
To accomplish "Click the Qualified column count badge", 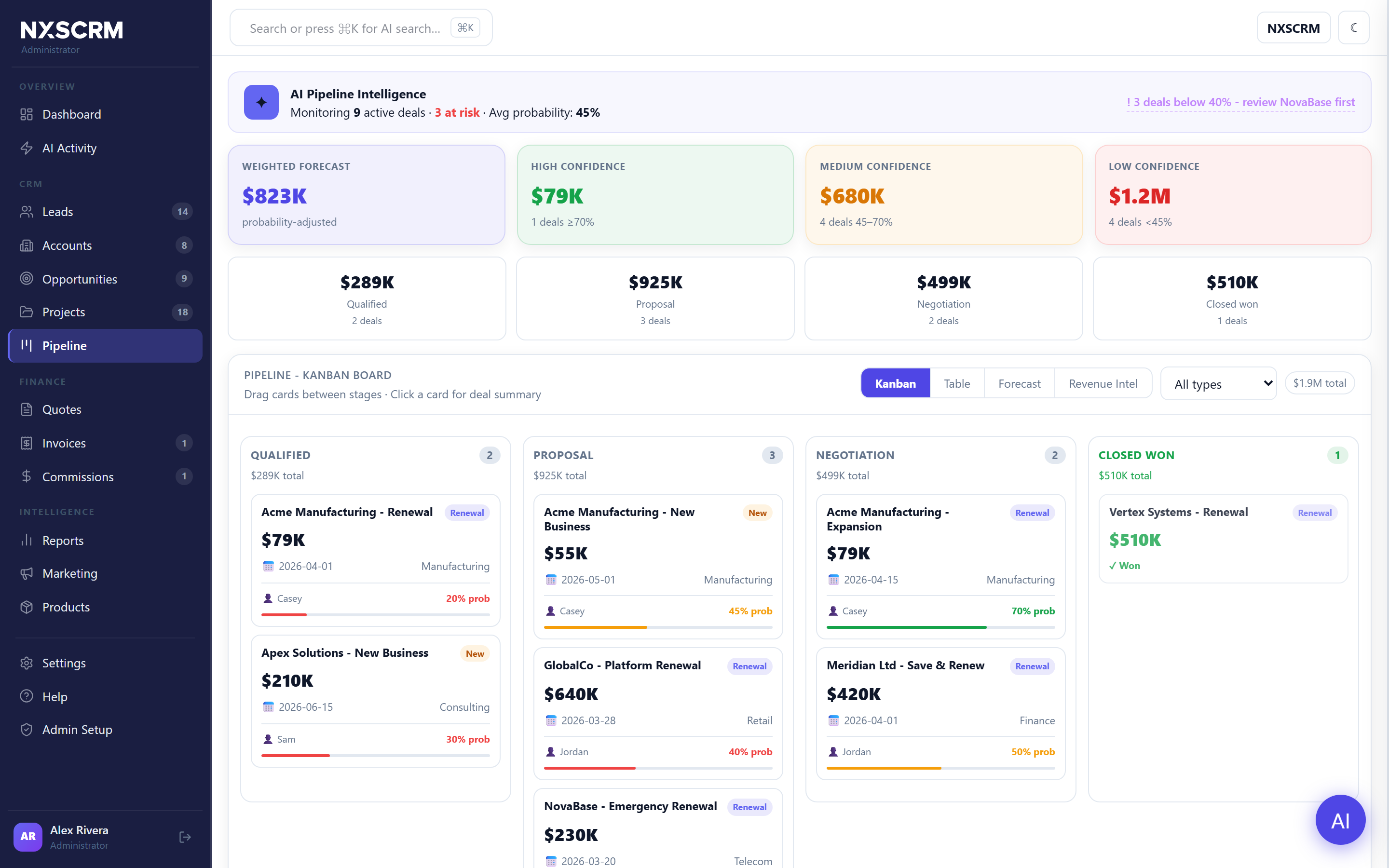I will coord(490,455).
